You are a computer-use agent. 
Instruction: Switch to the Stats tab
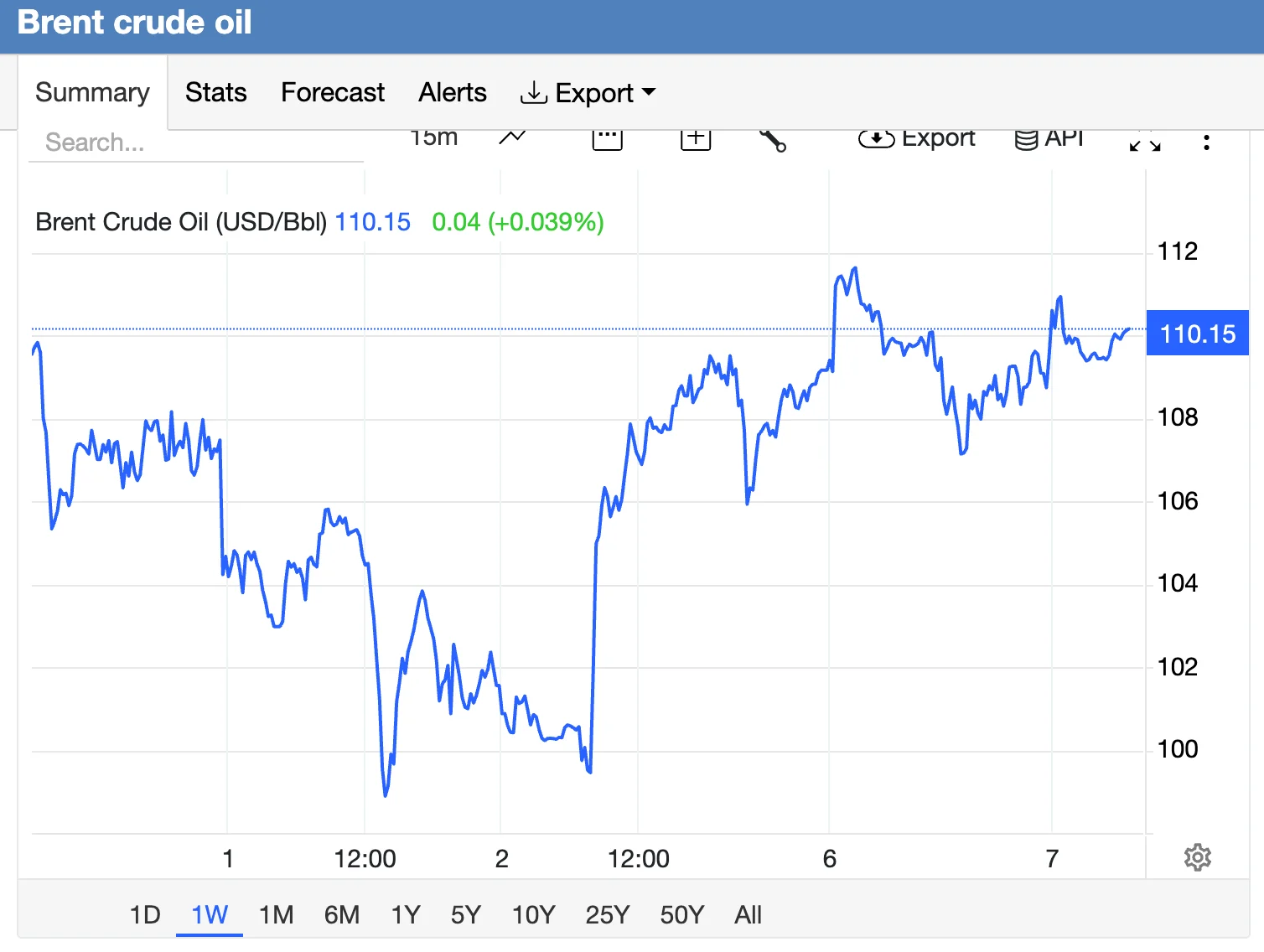coord(215,92)
